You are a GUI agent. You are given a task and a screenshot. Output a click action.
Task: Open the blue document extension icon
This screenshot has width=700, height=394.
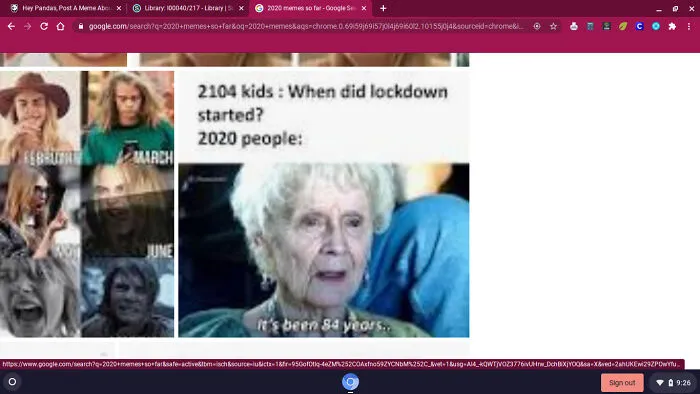(x=590, y=26)
